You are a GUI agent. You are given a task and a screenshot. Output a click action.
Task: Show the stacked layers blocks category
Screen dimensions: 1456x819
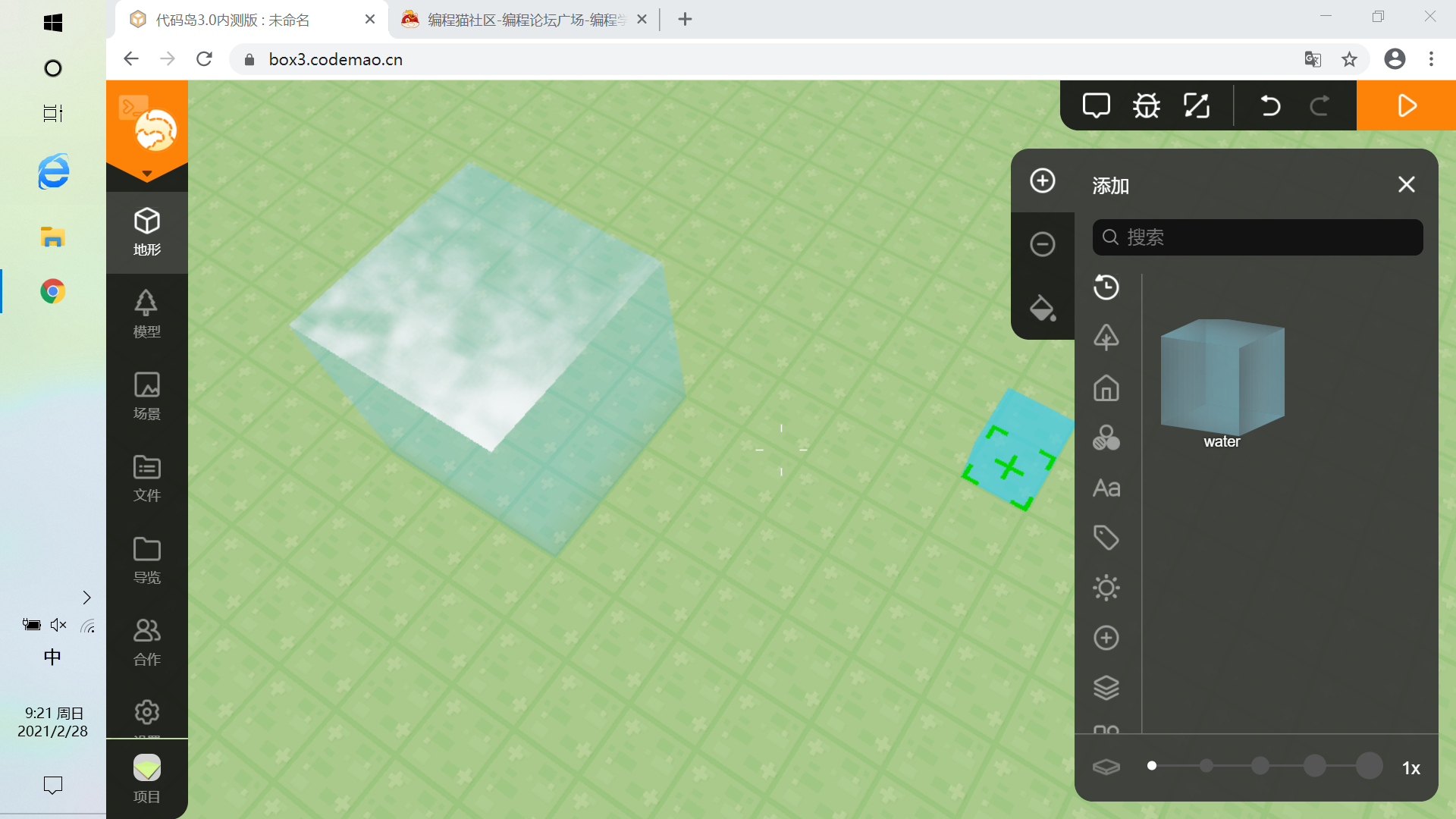point(1106,688)
